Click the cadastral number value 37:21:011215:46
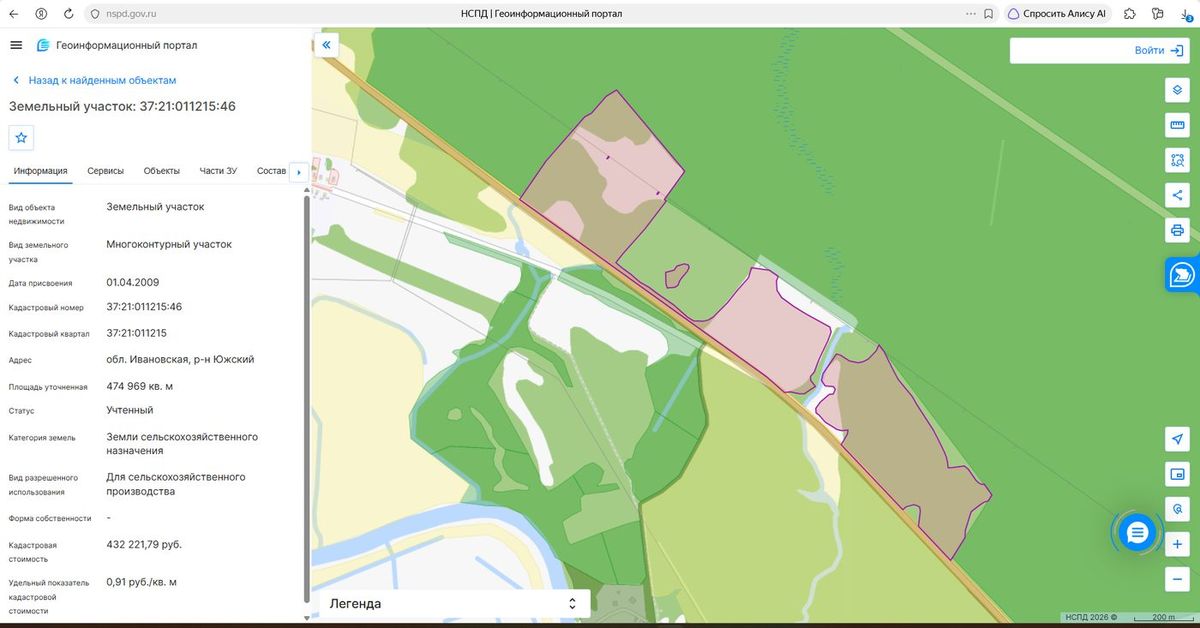 coord(144,307)
